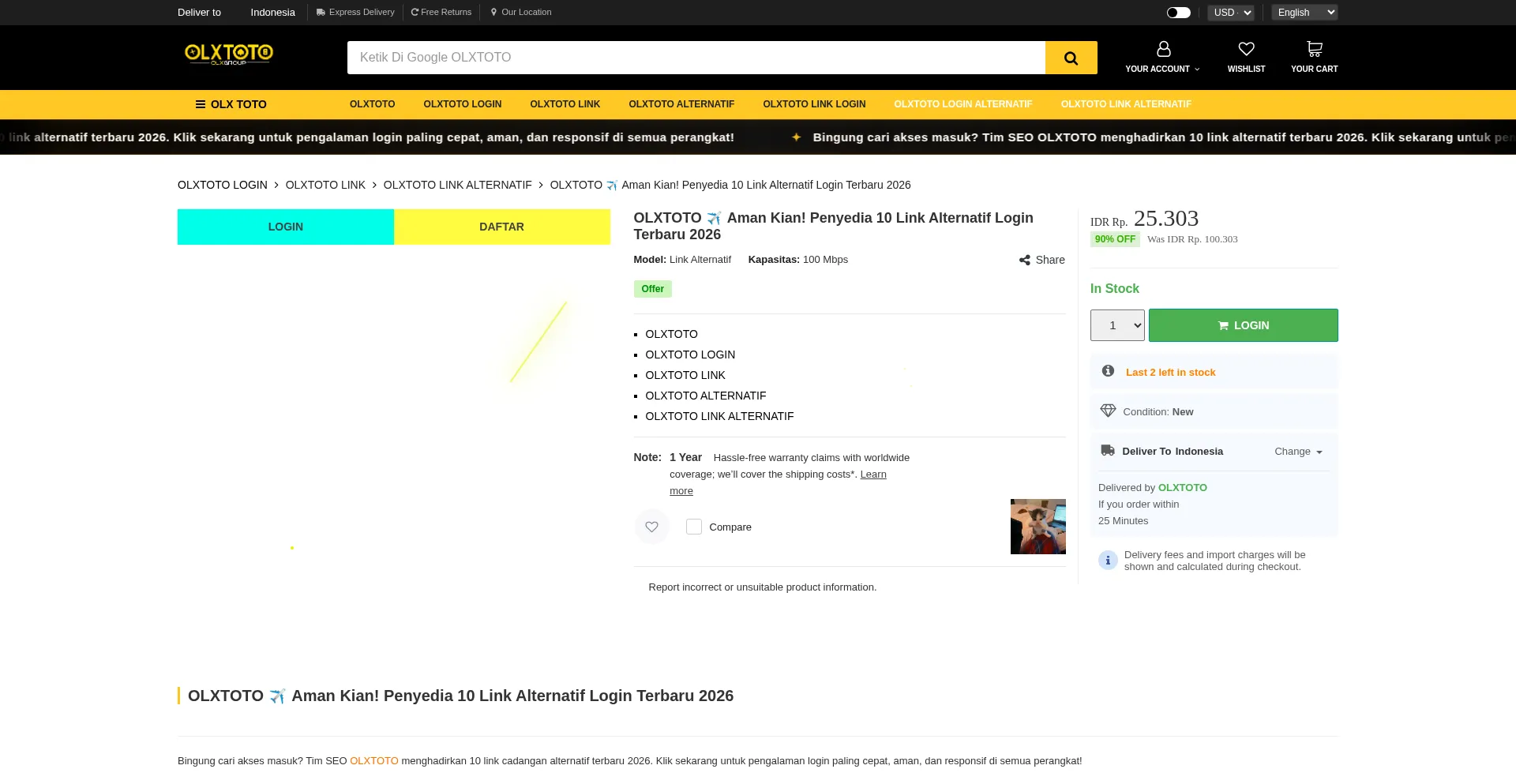
Task: Click the Indonesia deliver-to country in top bar
Action: (x=272, y=13)
